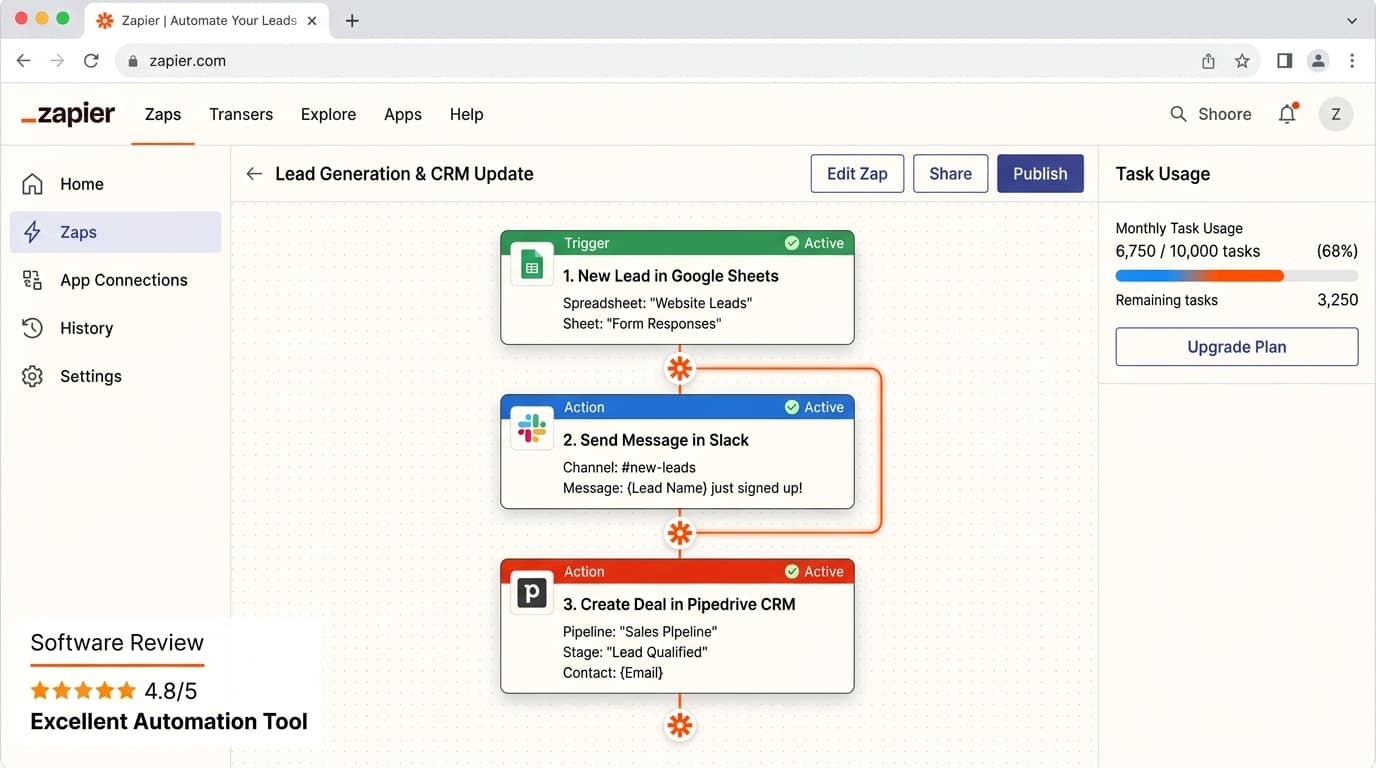Toggle the browser side panel icon

(1285, 61)
